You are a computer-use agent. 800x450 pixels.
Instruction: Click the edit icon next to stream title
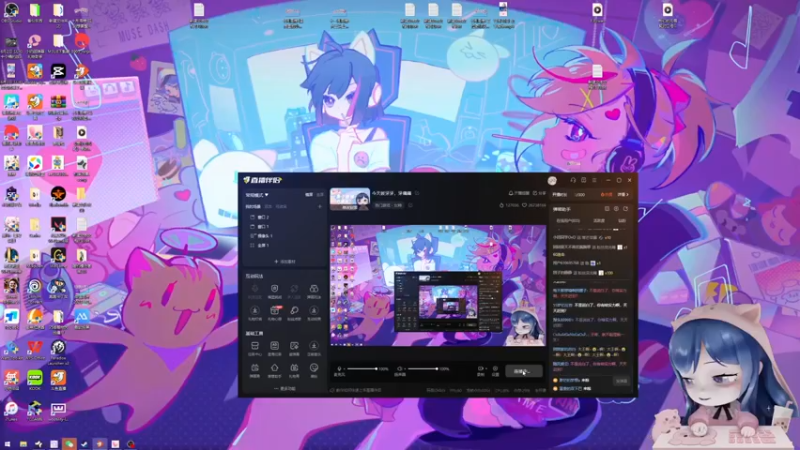point(417,193)
